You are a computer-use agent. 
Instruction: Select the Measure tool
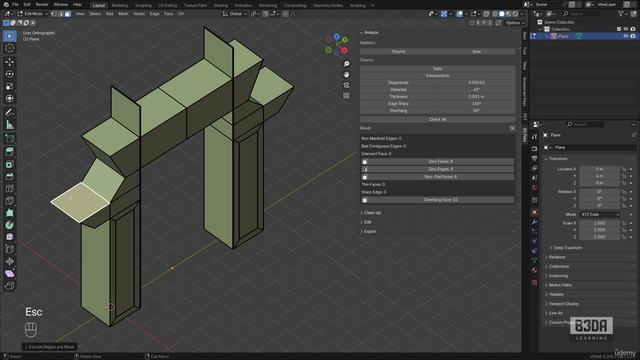(x=10, y=124)
